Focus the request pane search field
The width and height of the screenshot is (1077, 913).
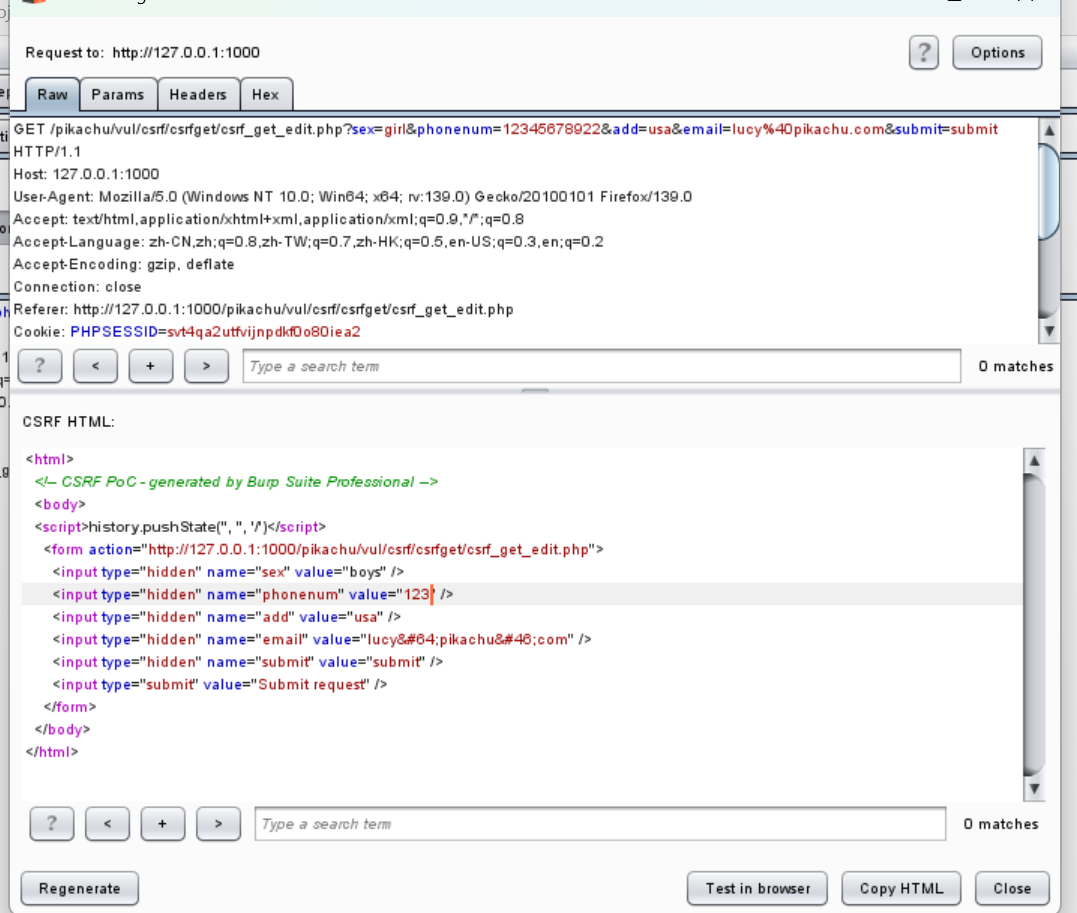[602, 366]
